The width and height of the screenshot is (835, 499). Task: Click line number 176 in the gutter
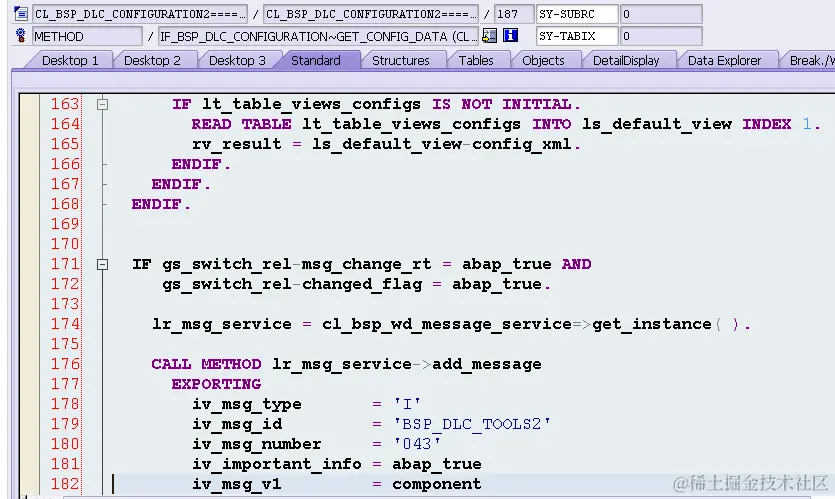65,364
